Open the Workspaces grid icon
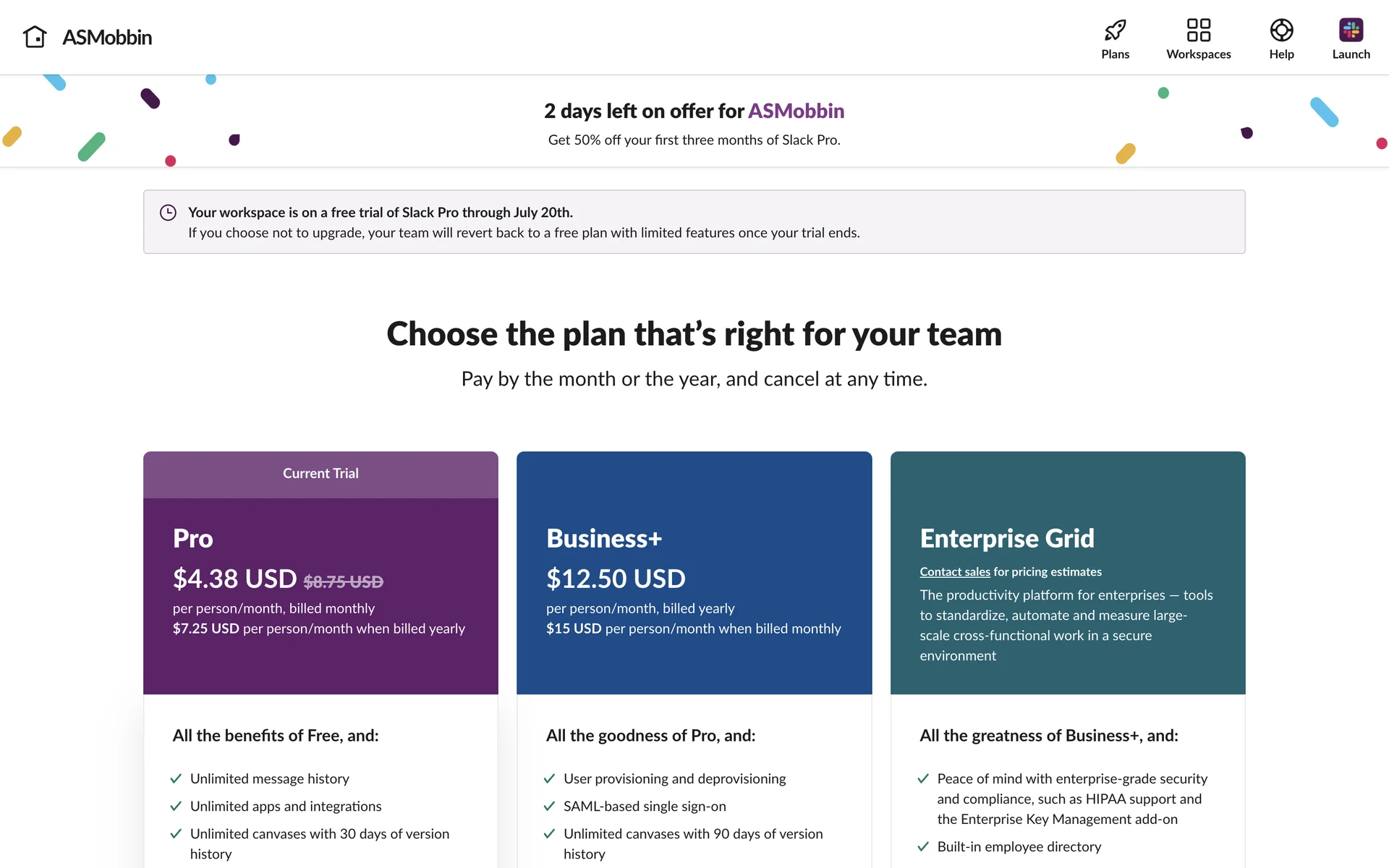This screenshot has height=868, width=1389. [x=1198, y=30]
